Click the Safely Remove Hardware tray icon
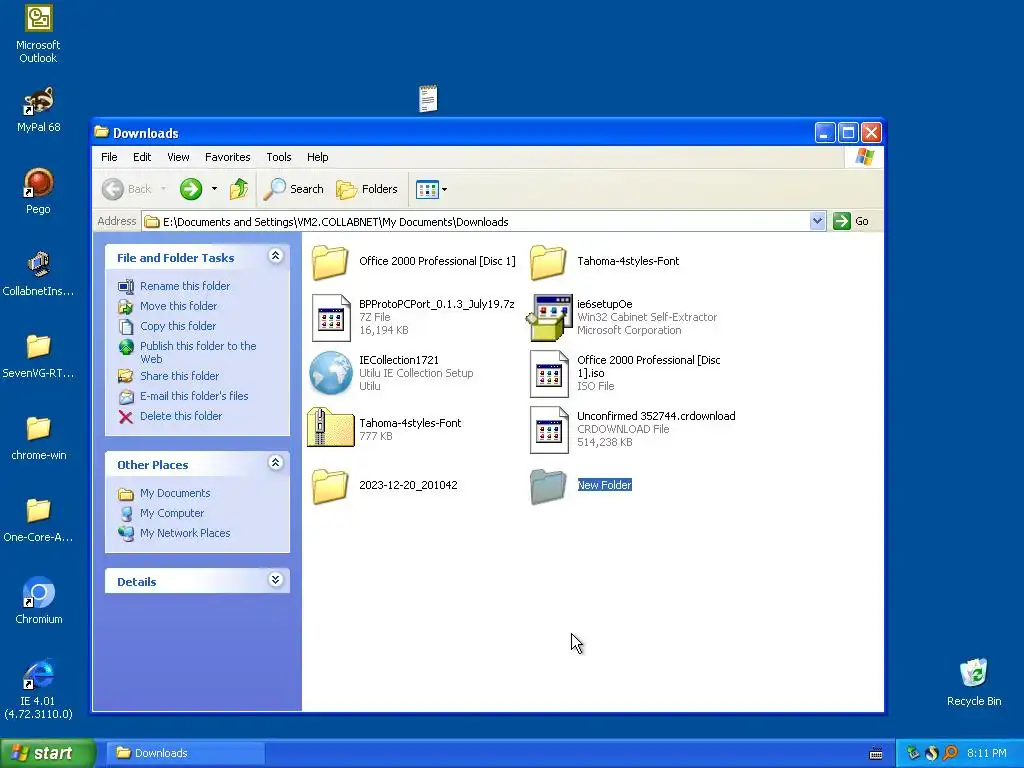 pos(913,753)
